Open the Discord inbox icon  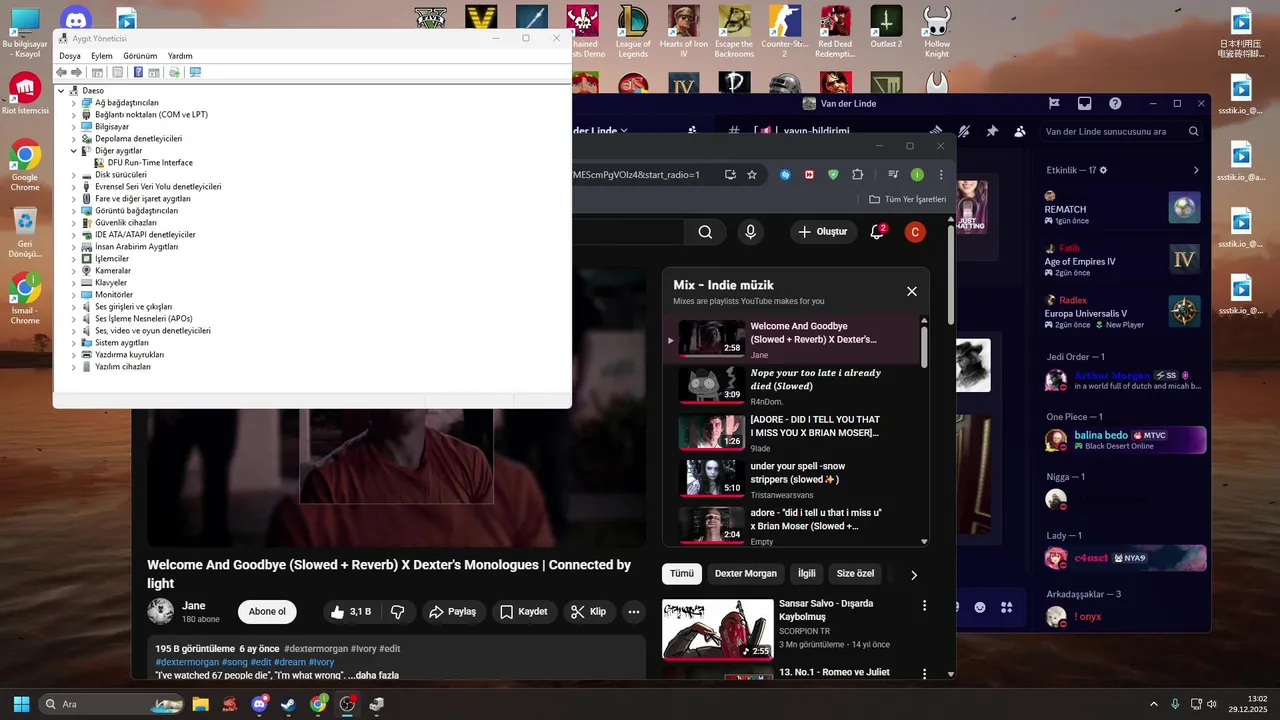(x=1084, y=103)
